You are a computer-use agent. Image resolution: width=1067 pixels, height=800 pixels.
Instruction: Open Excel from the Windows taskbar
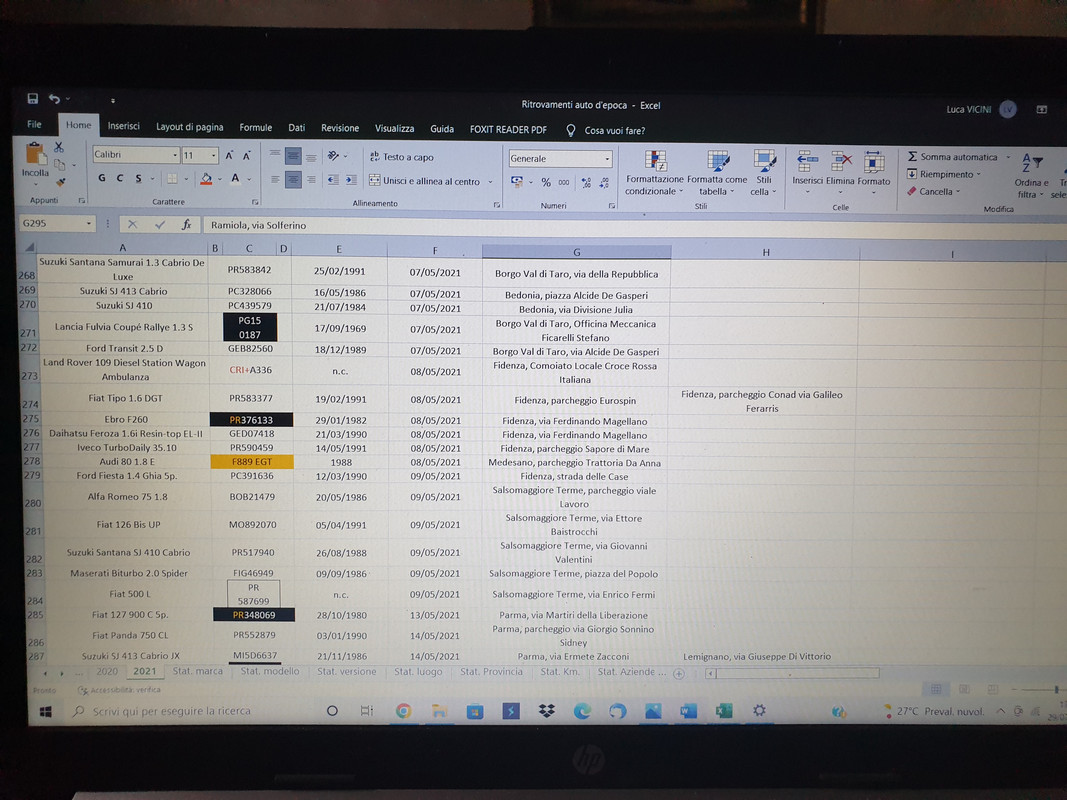(x=723, y=712)
